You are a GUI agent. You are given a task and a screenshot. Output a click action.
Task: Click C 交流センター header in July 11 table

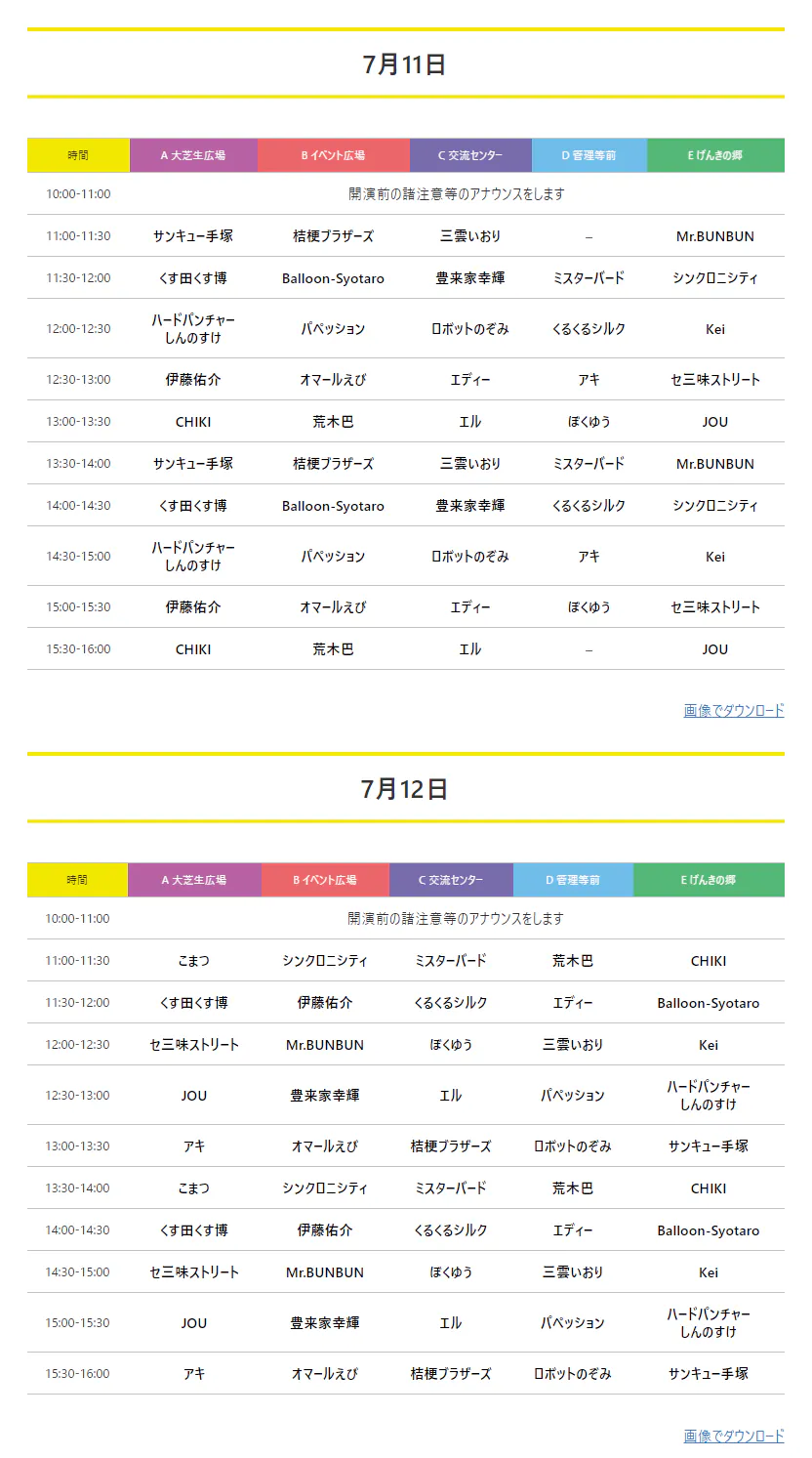(x=470, y=155)
